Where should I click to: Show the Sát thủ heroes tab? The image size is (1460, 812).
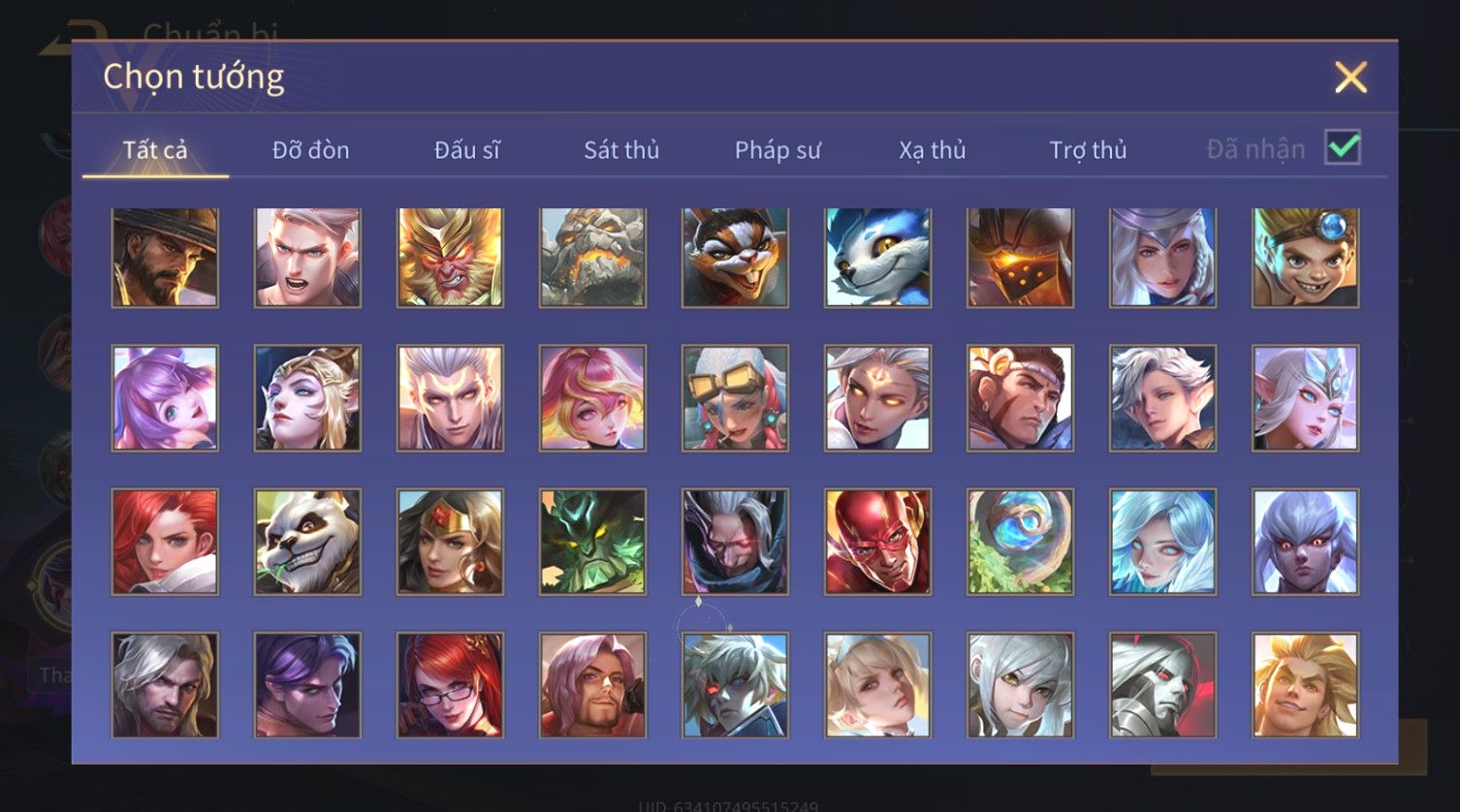621,150
